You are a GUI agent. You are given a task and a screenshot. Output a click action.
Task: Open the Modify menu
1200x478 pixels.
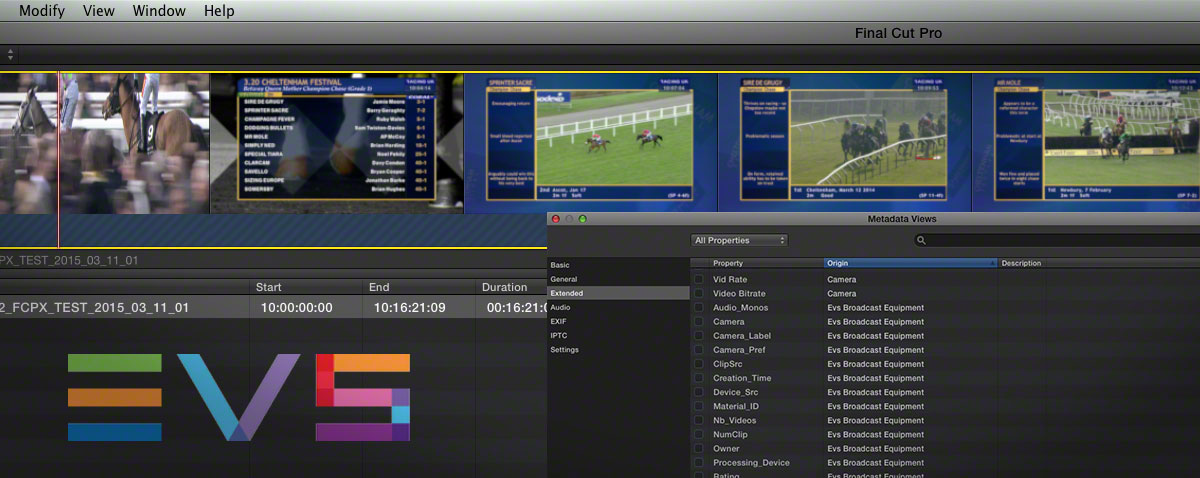click(42, 11)
